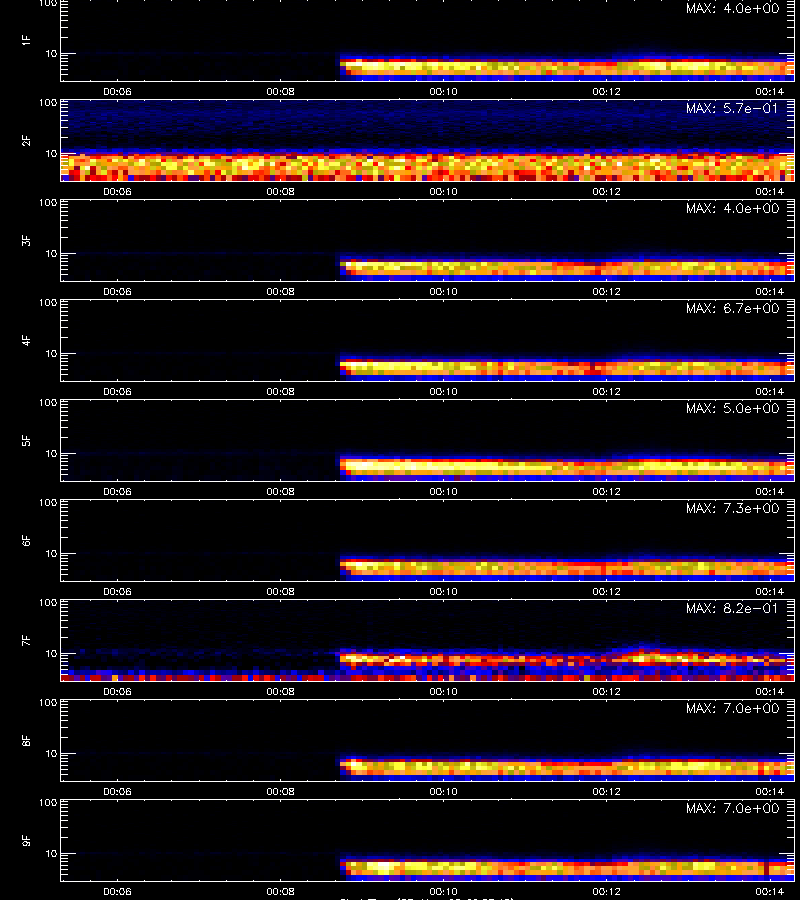The image size is (800, 900).
Task: Click inside the 7F spectrogram plot
Action: [428, 641]
